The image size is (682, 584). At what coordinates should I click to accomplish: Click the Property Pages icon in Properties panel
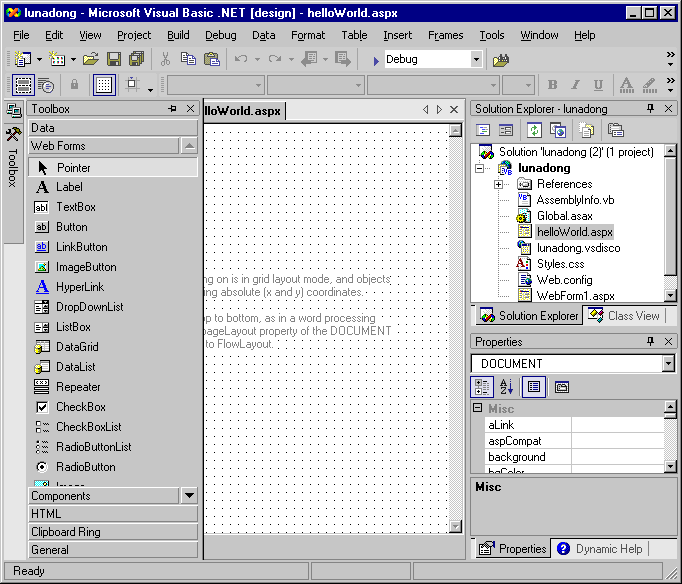562,387
